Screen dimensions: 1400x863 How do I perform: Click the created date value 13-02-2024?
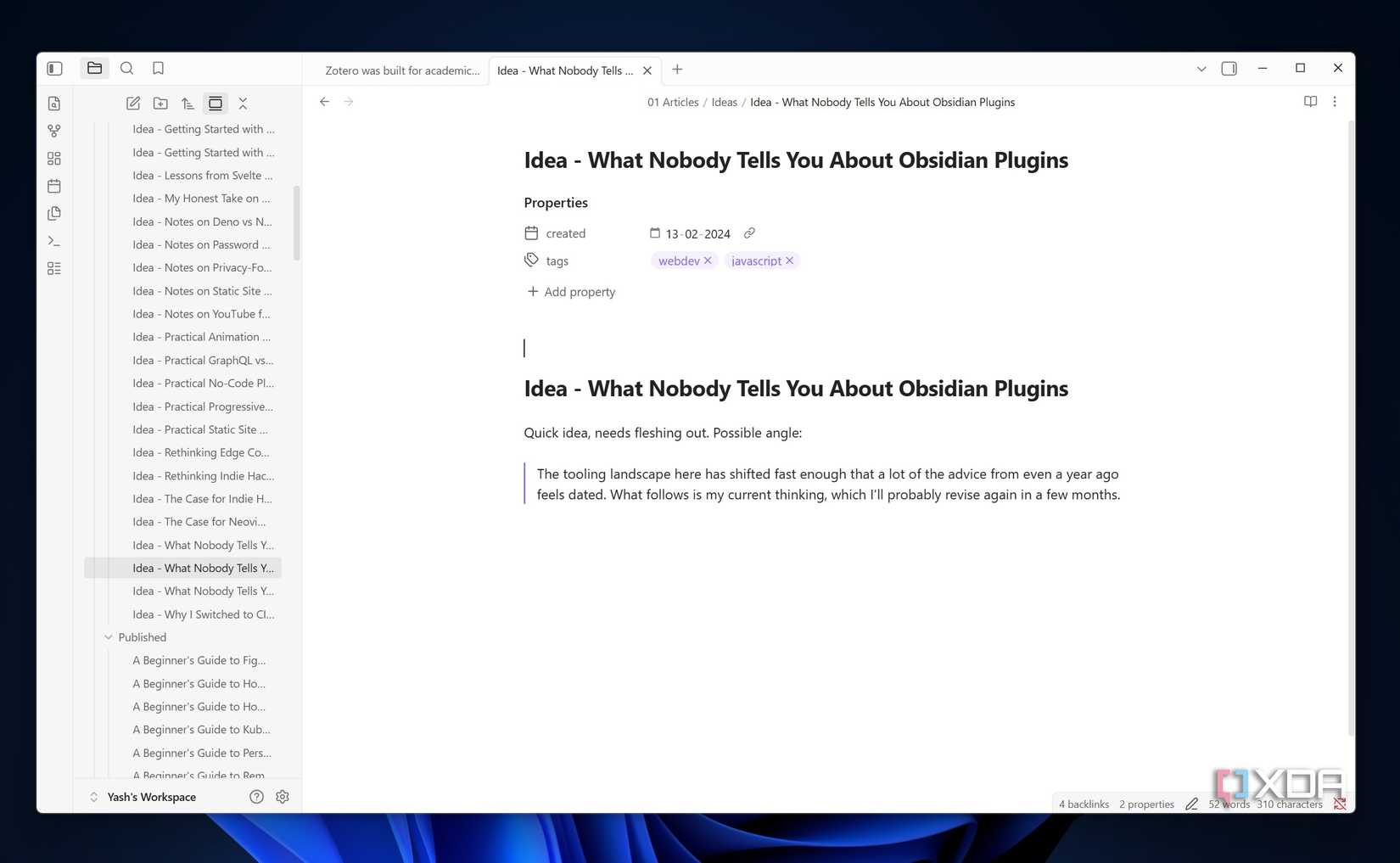(x=697, y=234)
